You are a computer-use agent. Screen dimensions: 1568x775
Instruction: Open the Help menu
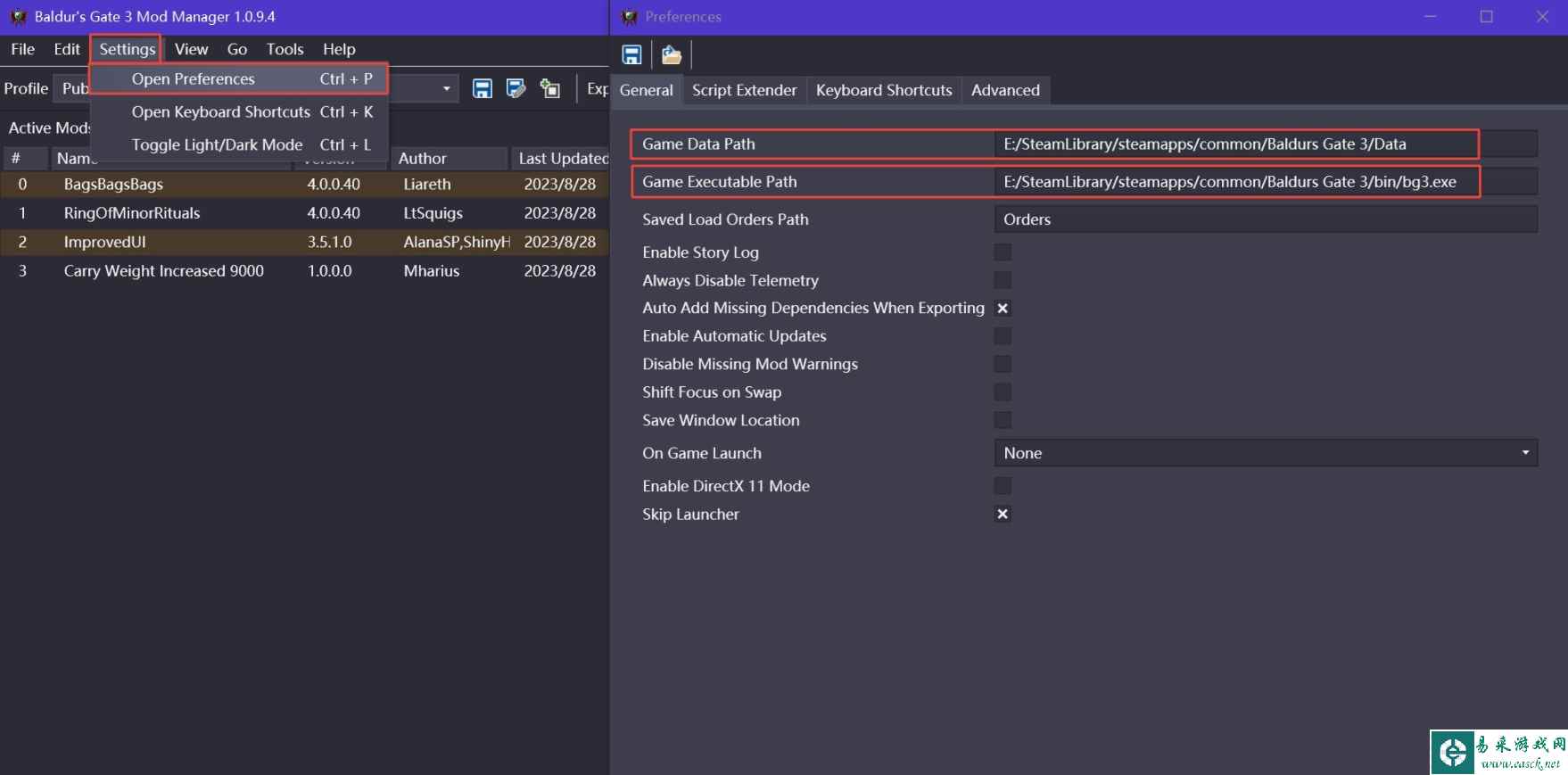click(x=339, y=49)
